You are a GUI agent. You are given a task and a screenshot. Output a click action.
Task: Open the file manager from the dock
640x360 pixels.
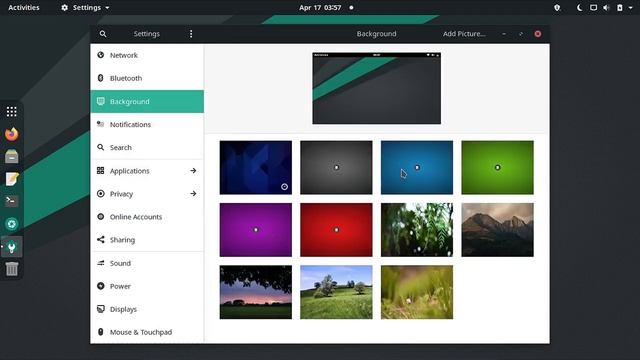(x=11, y=156)
